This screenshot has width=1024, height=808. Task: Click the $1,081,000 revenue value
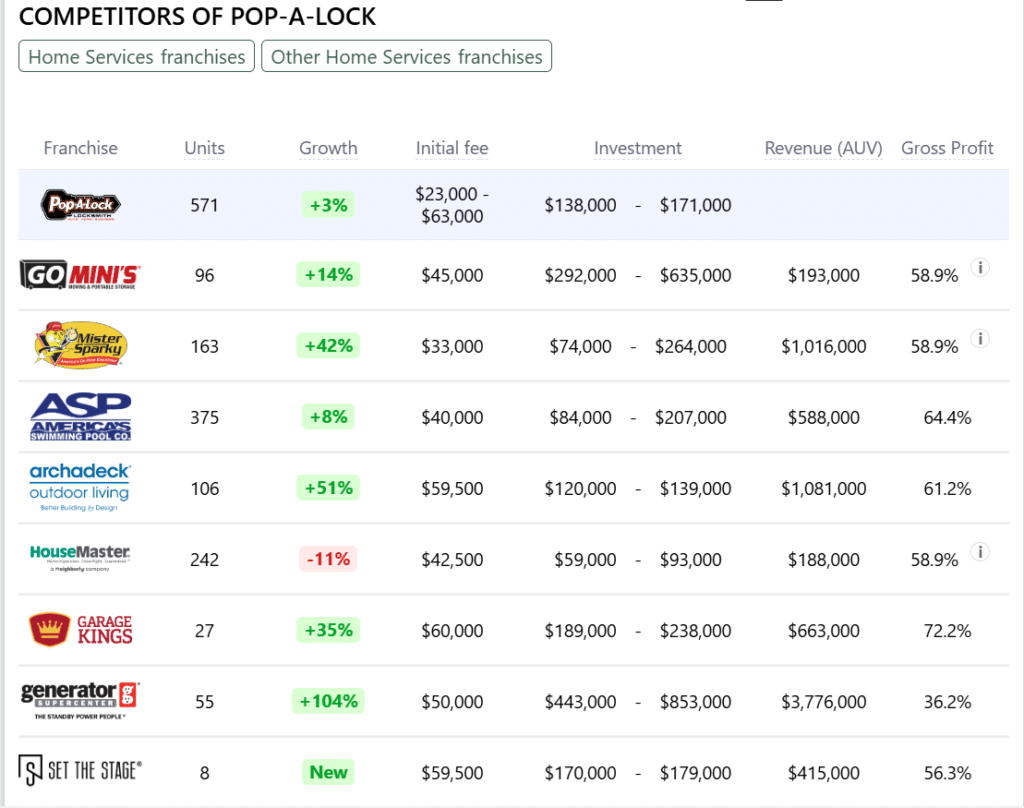[824, 489]
